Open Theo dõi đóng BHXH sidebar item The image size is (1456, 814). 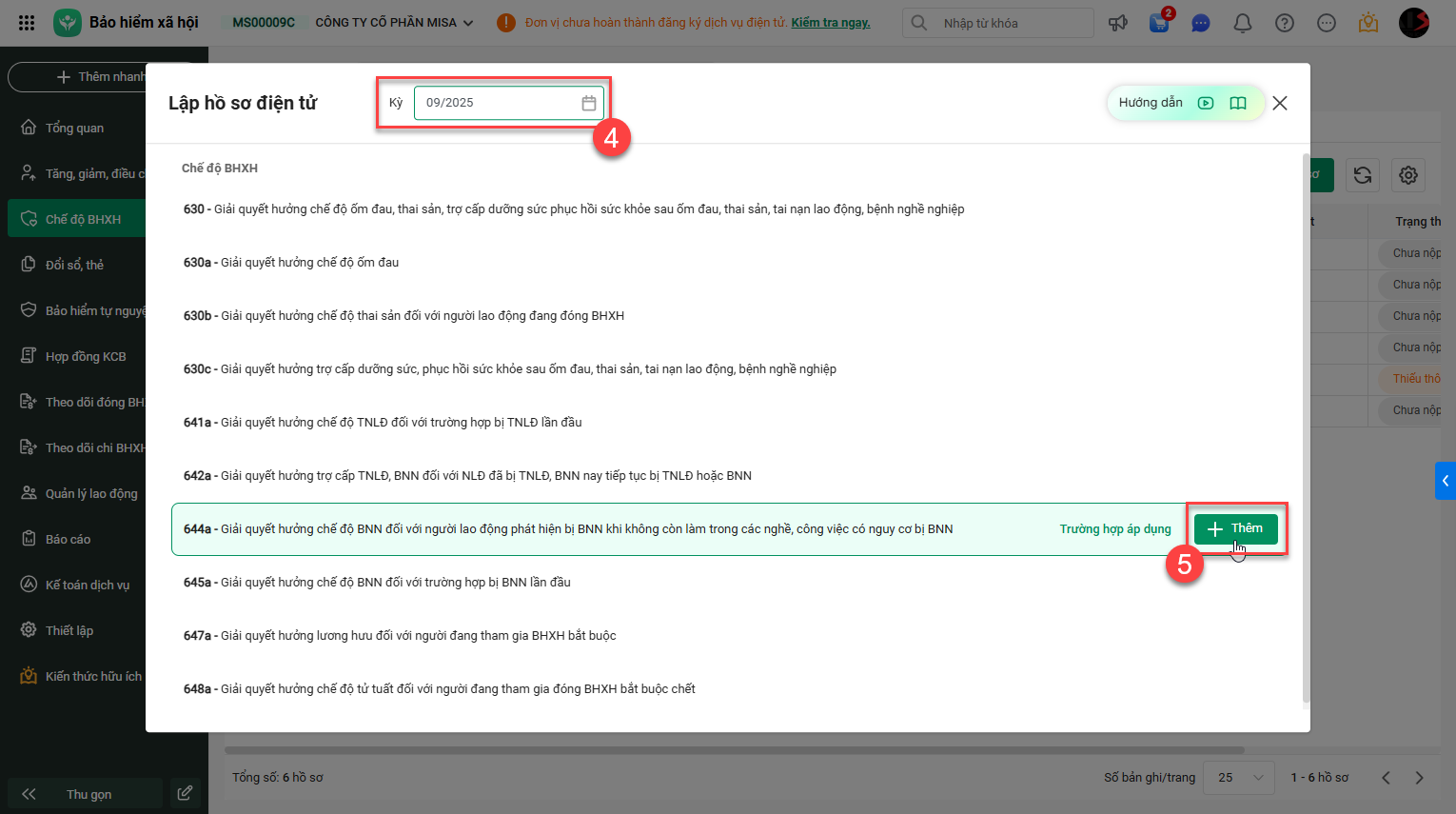[76, 402]
